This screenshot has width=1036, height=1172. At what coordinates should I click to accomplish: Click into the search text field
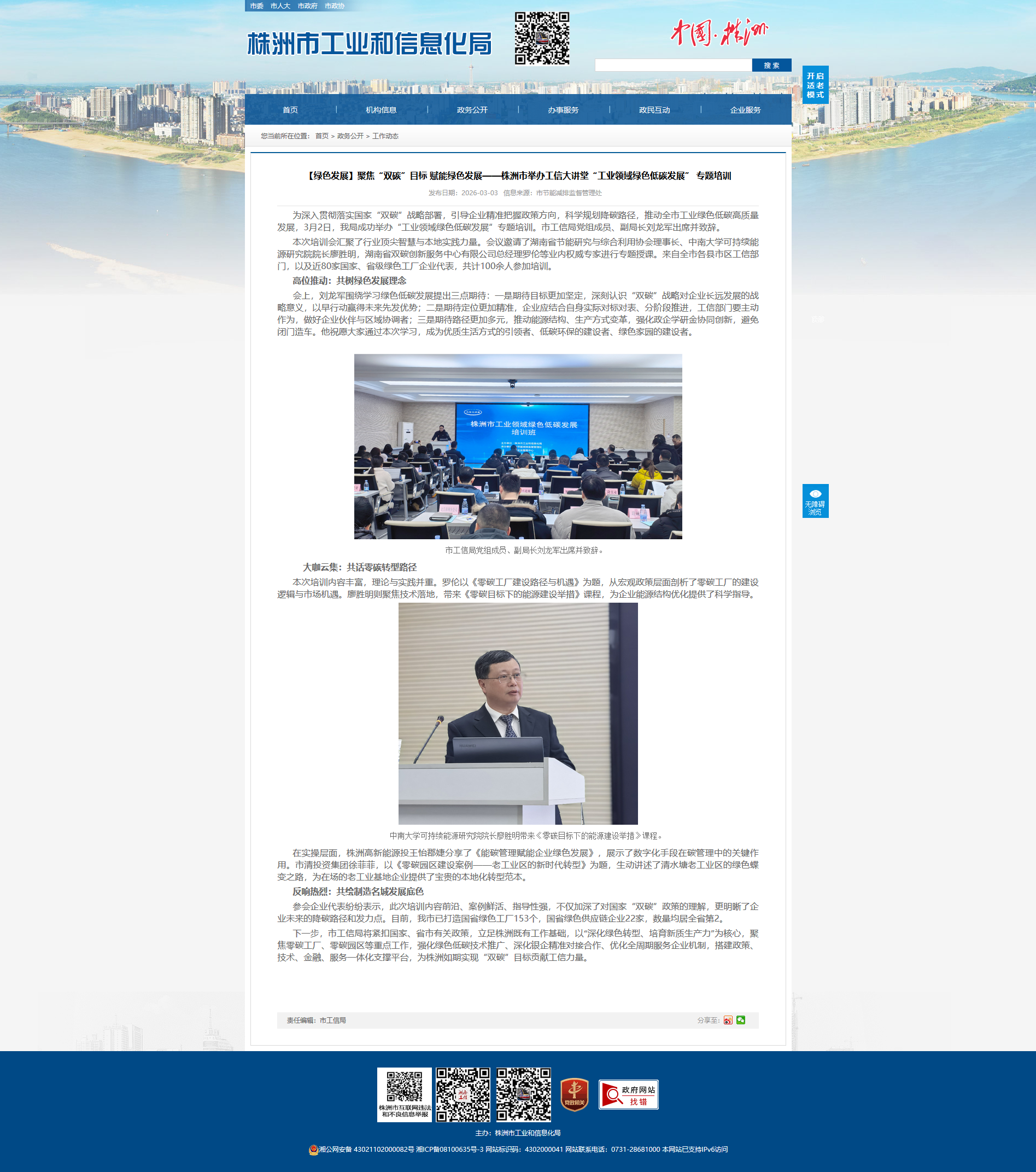(673, 66)
